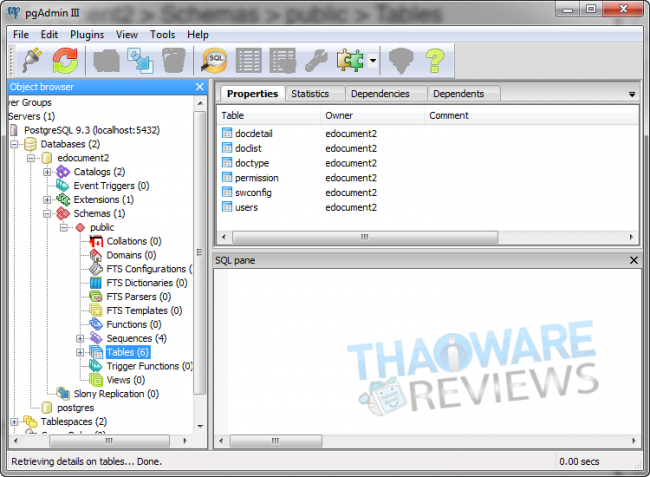This screenshot has height=477, width=650.
Task: Click the Domains node icon
Action: (x=96, y=255)
